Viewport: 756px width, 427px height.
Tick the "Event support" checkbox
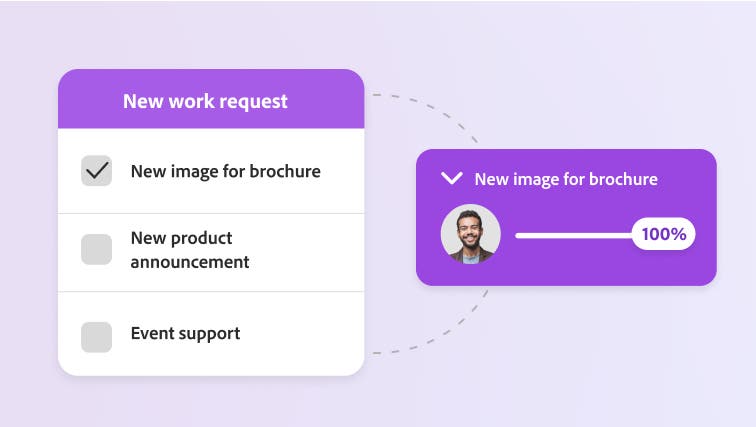96,337
